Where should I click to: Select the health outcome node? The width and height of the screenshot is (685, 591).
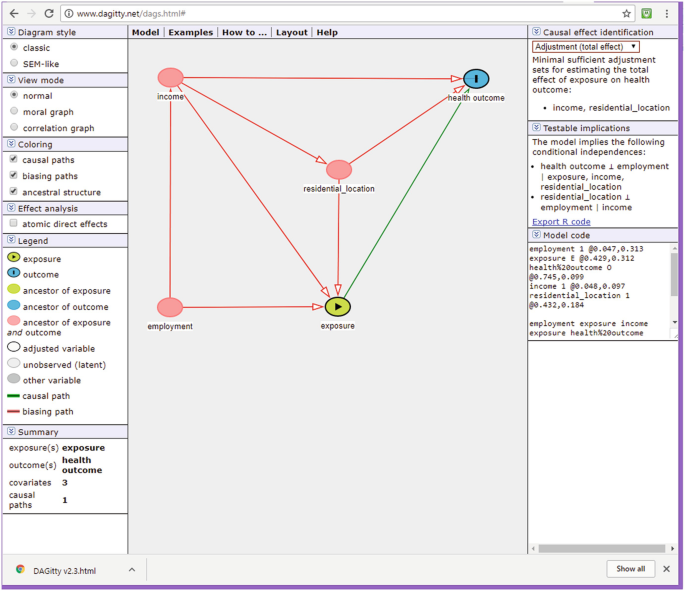tap(476, 79)
